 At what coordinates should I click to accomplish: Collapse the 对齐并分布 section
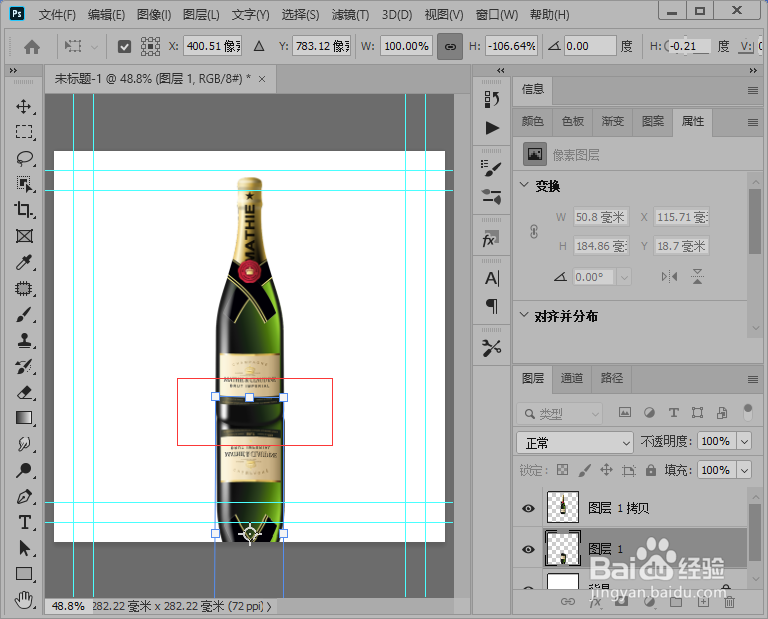tap(524, 315)
